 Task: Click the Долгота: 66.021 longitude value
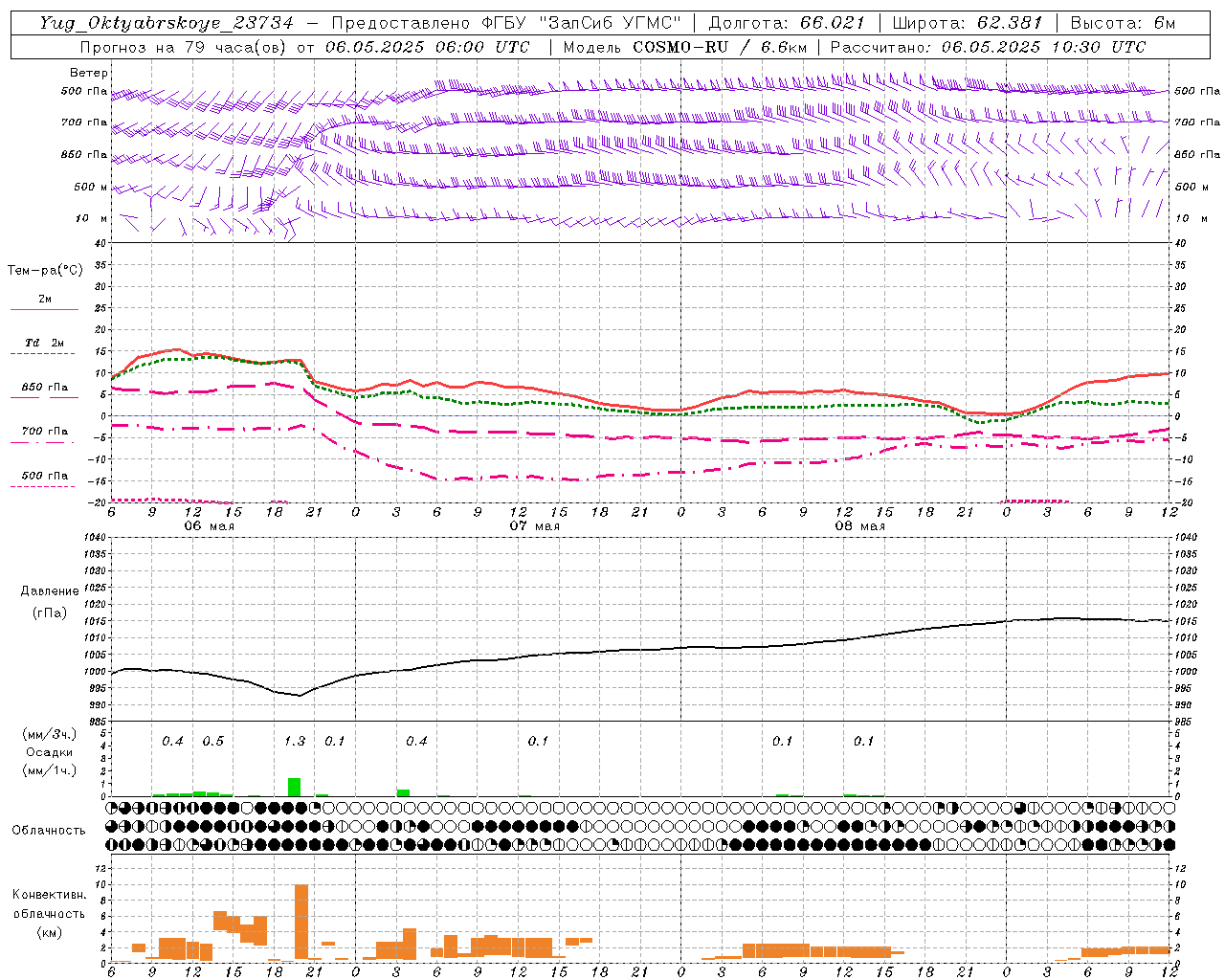tap(787, 23)
